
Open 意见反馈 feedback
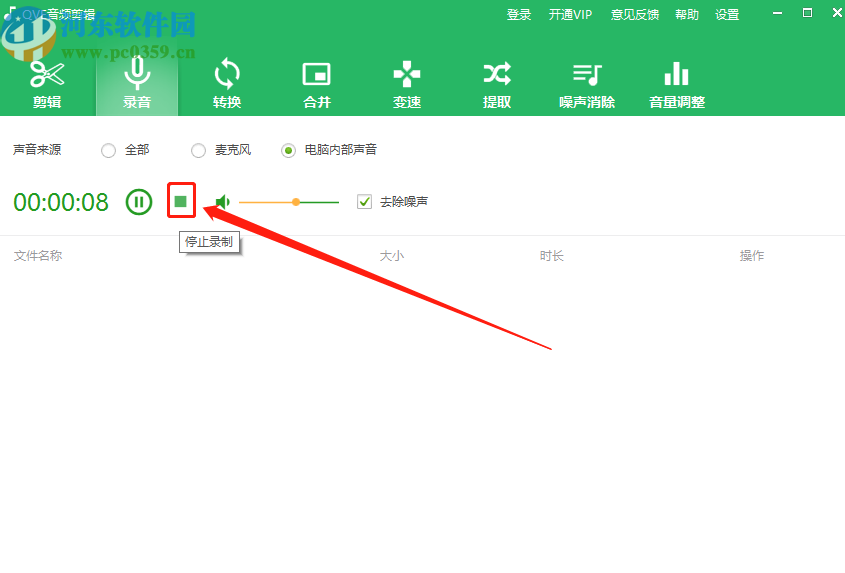635,15
